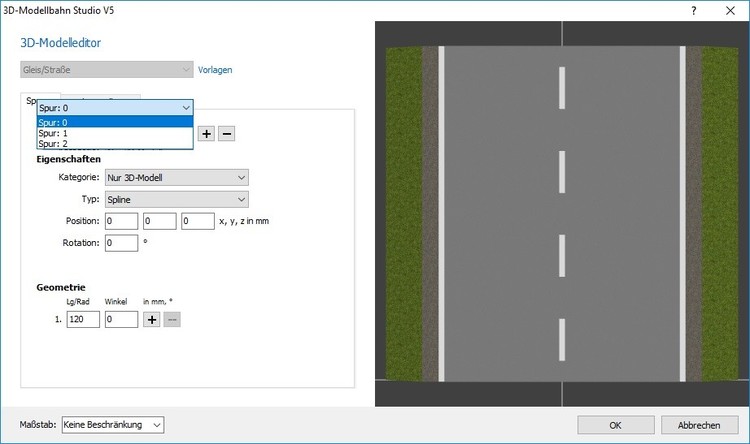Click the Position z input field
The height and width of the screenshot is (444, 750).
198,221
